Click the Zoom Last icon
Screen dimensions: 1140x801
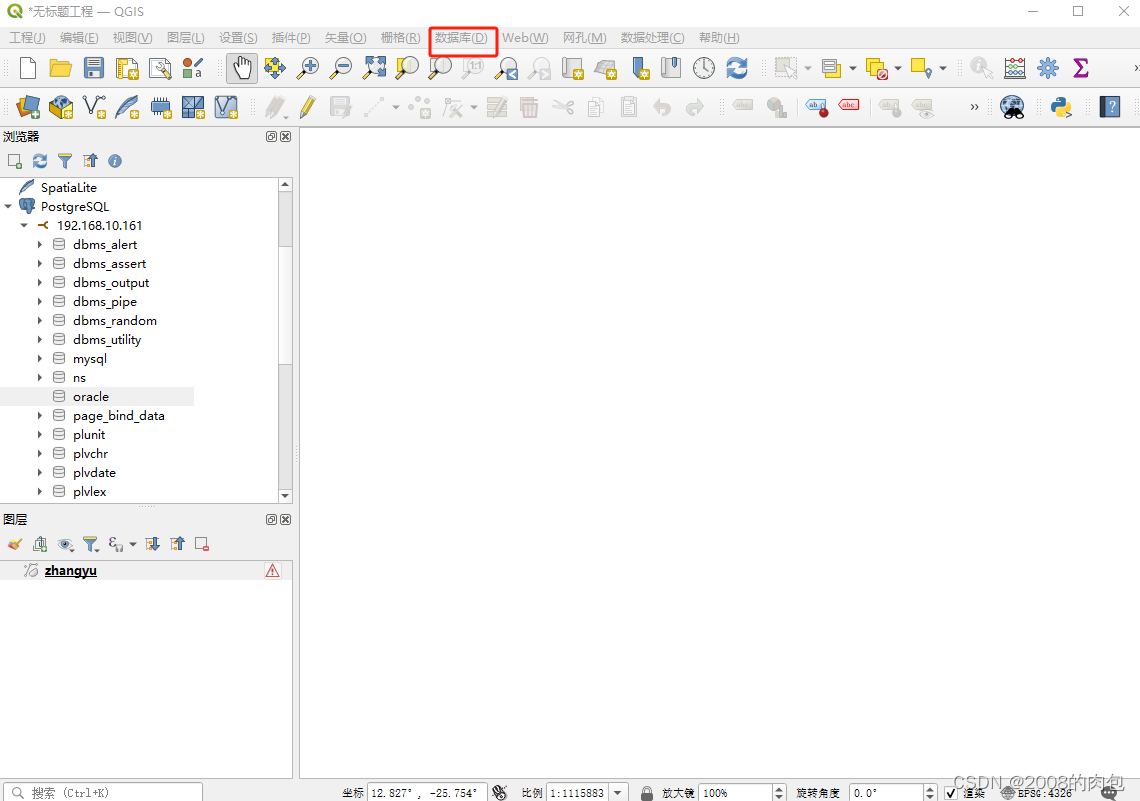click(506, 68)
